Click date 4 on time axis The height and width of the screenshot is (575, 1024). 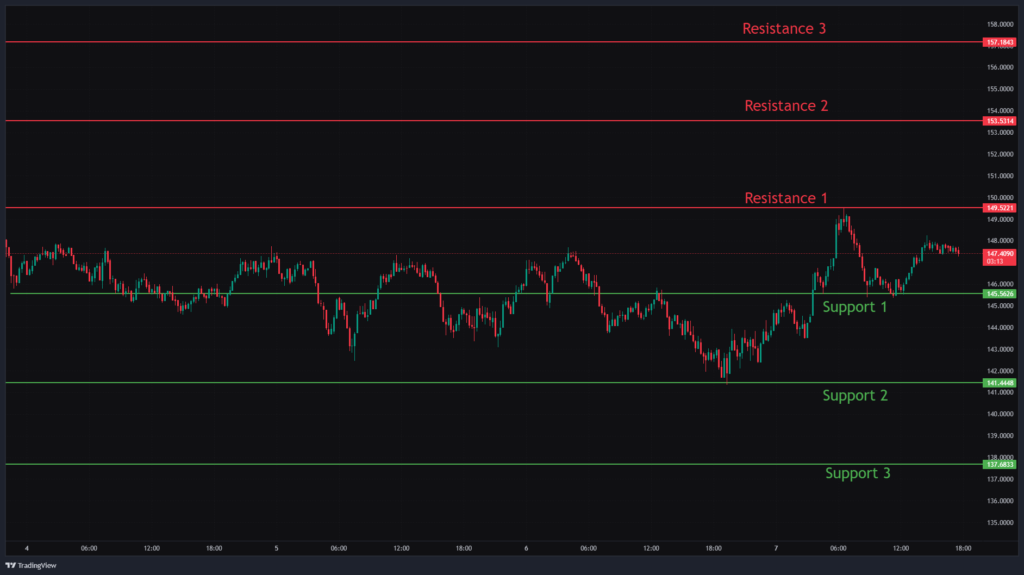[x=27, y=548]
